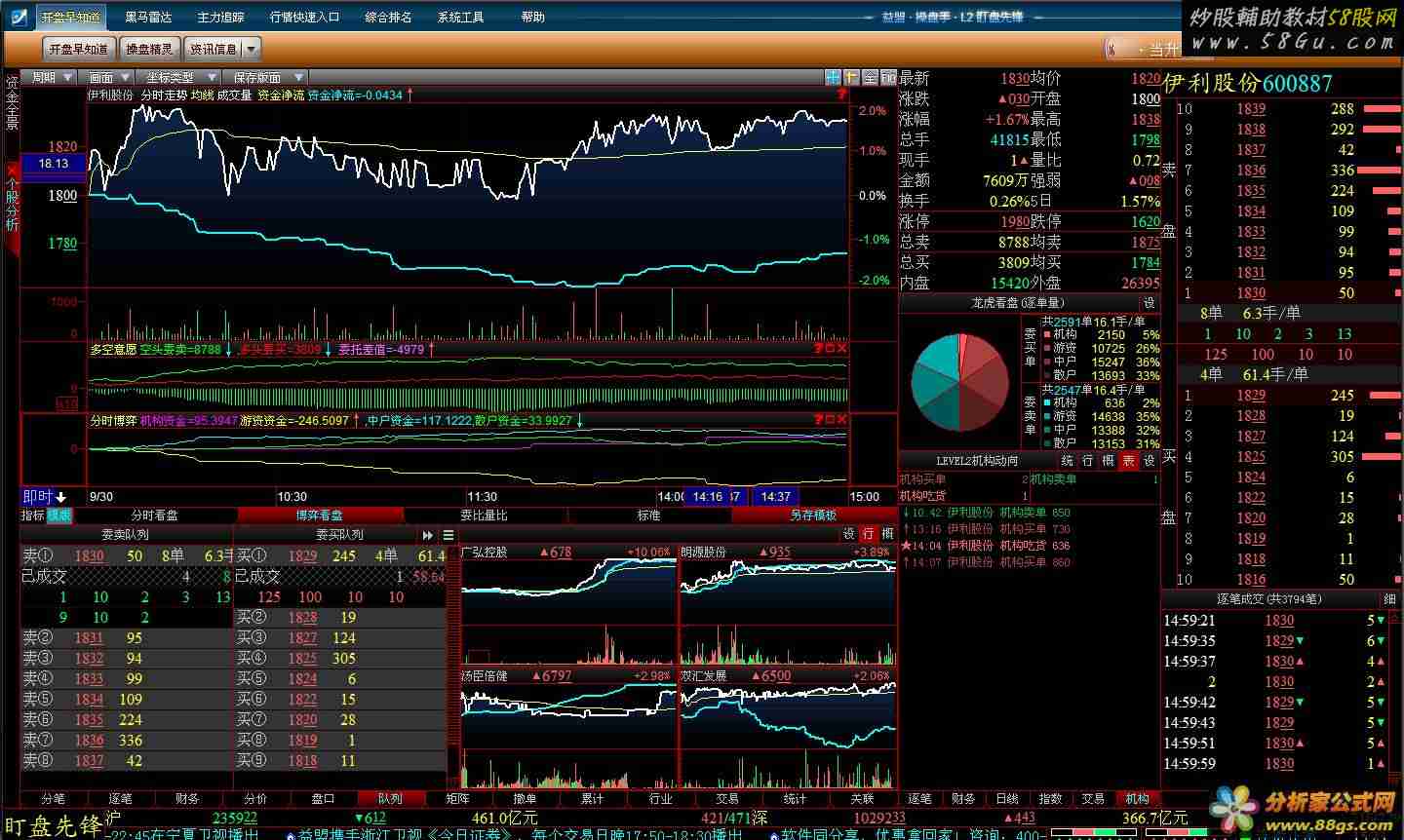Click the 操盘精灵 toolbar button
This screenshot has width=1404, height=840.
(x=150, y=49)
